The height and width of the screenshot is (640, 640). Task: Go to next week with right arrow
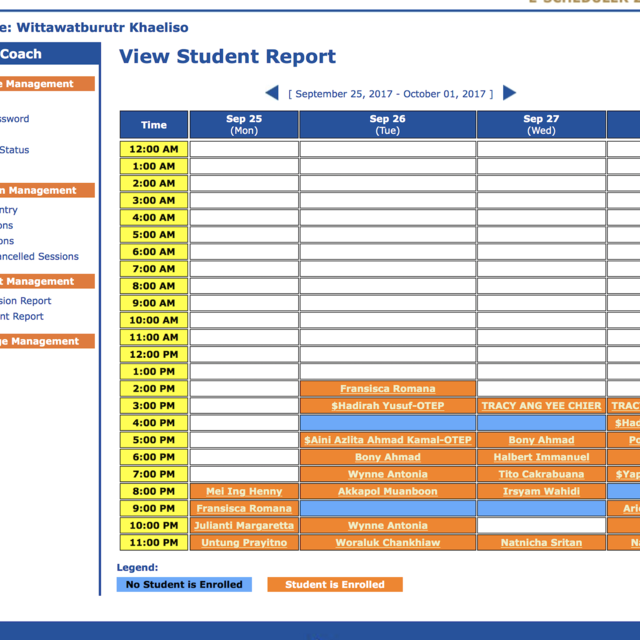[x=509, y=93]
